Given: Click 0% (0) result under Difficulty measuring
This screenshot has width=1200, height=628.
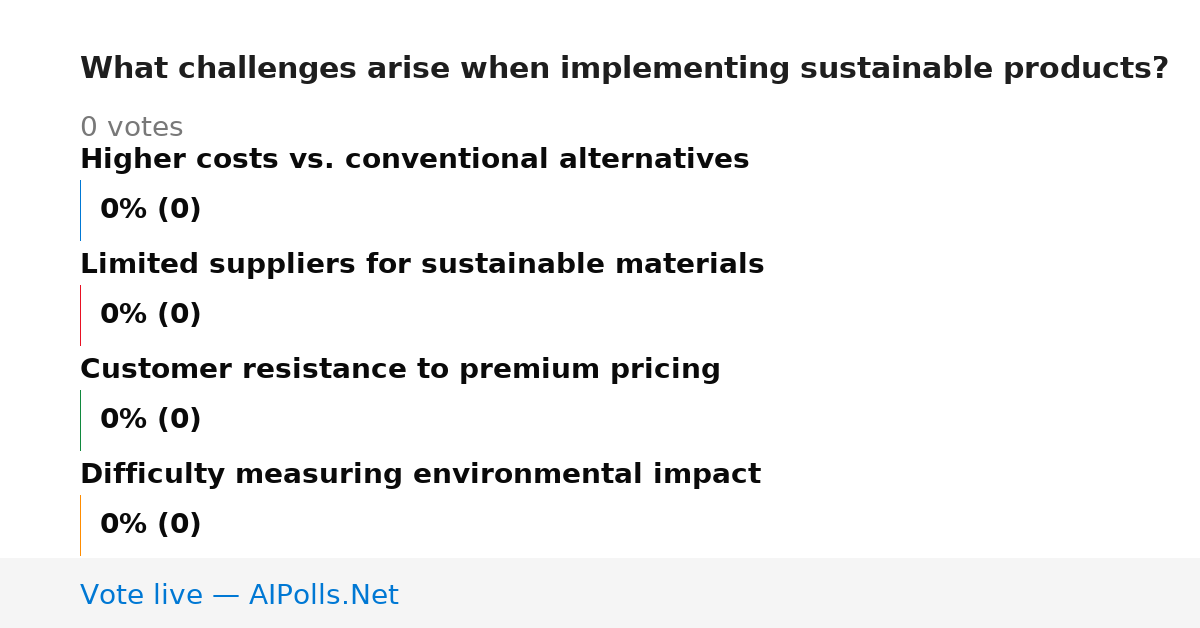Looking at the screenshot, I should tap(150, 525).
